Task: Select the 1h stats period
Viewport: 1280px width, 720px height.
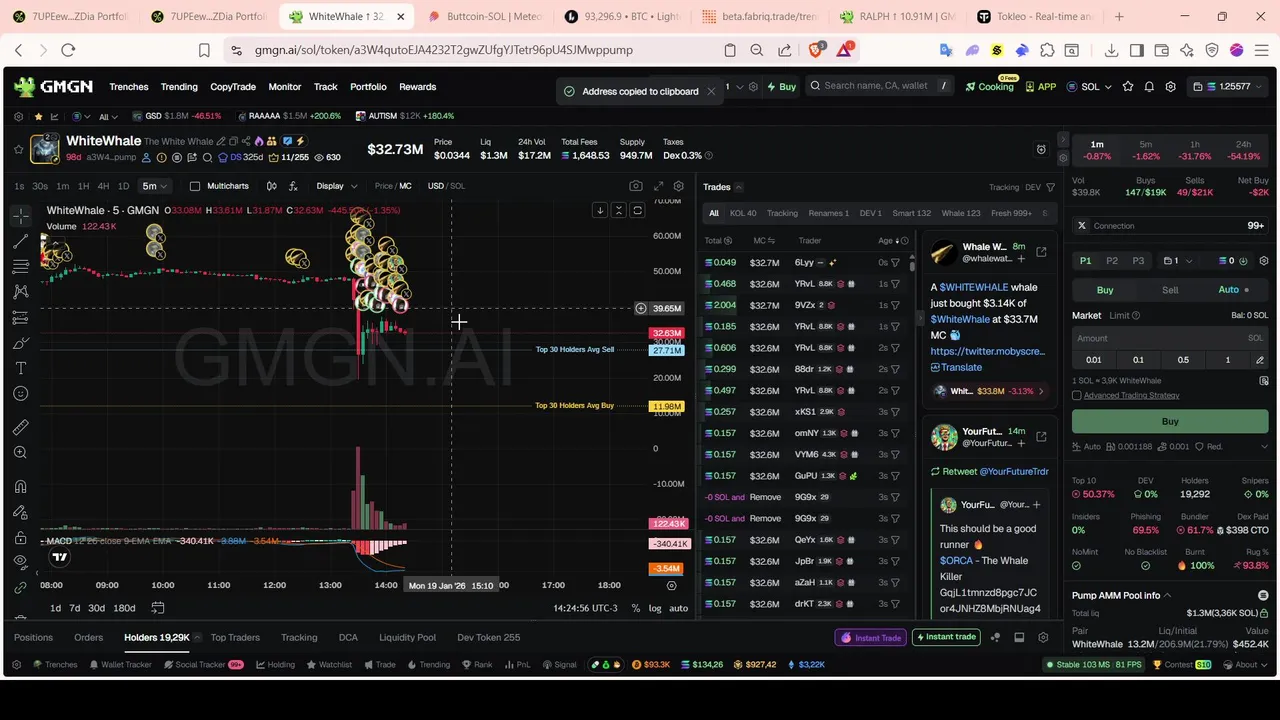Action: click(x=1194, y=150)
